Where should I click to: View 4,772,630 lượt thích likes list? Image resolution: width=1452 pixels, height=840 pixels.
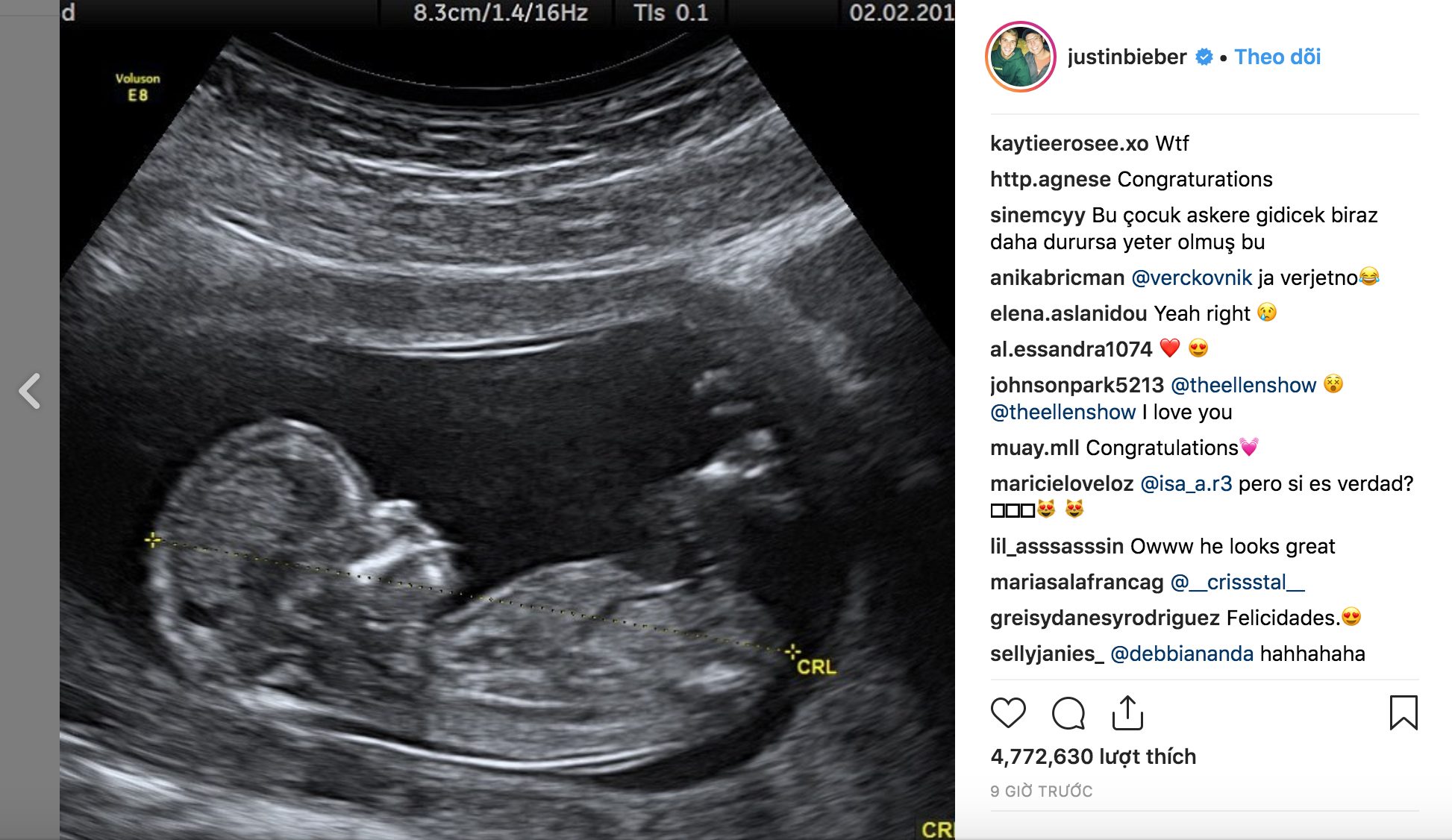click(1093, 756)
